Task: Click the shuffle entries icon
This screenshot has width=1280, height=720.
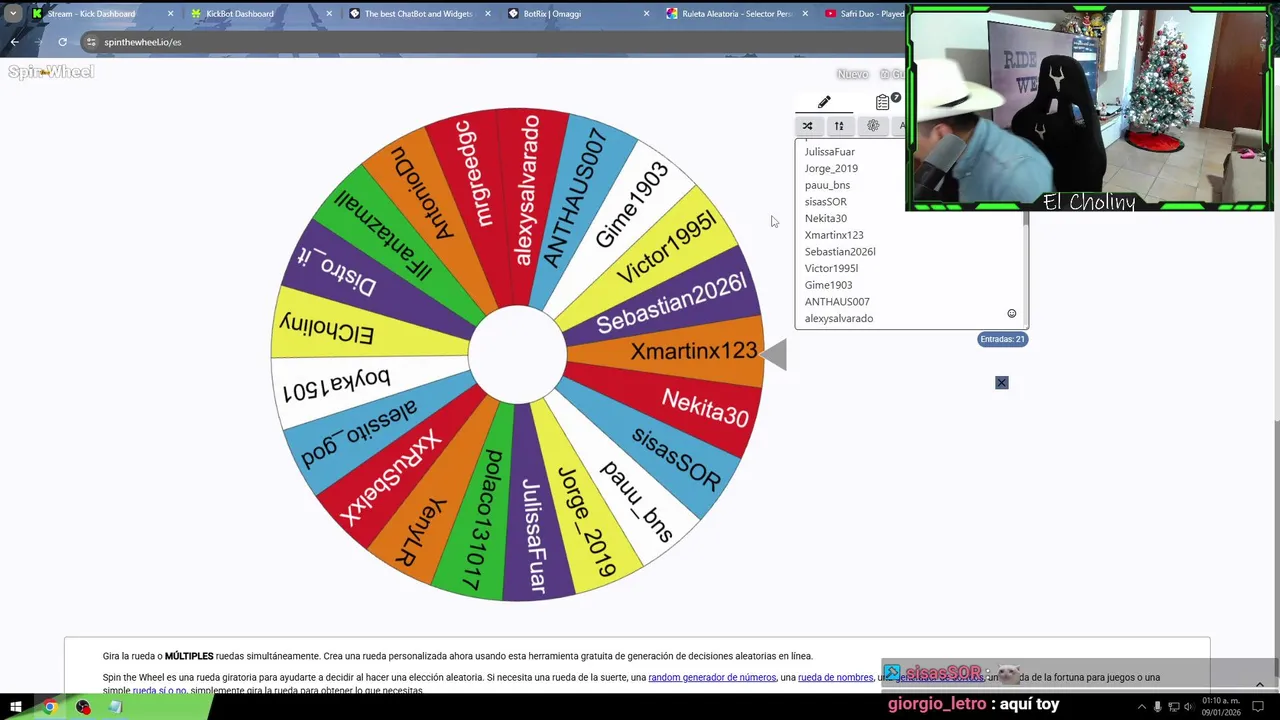Action: [807, 126]
